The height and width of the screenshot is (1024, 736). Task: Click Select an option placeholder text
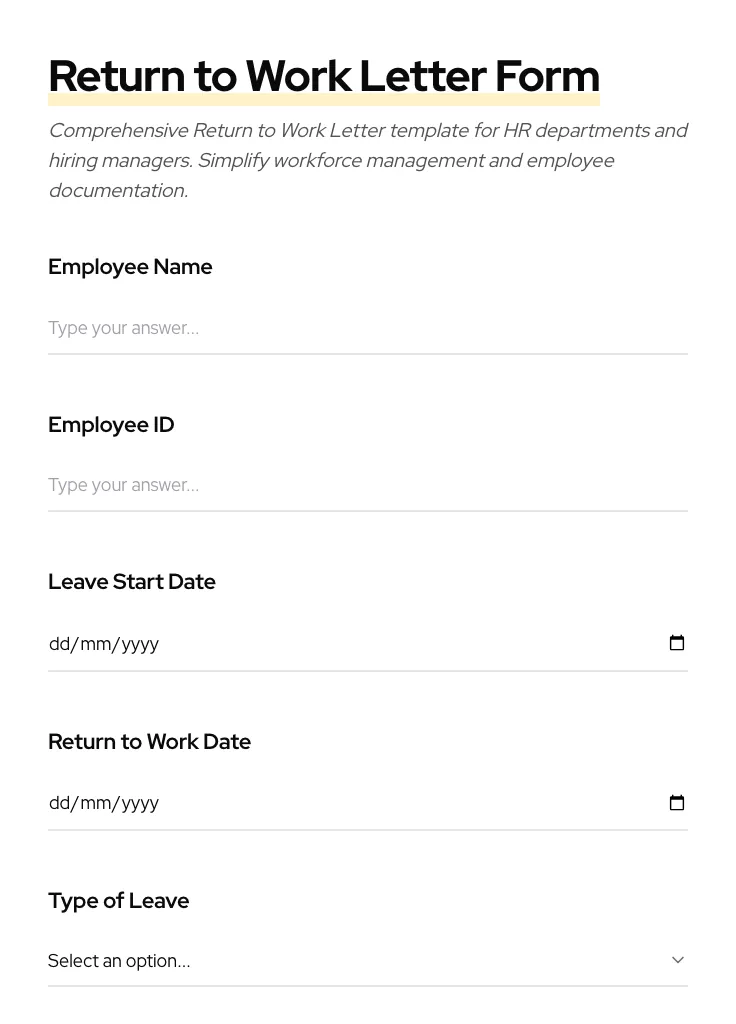coord(119,960)
